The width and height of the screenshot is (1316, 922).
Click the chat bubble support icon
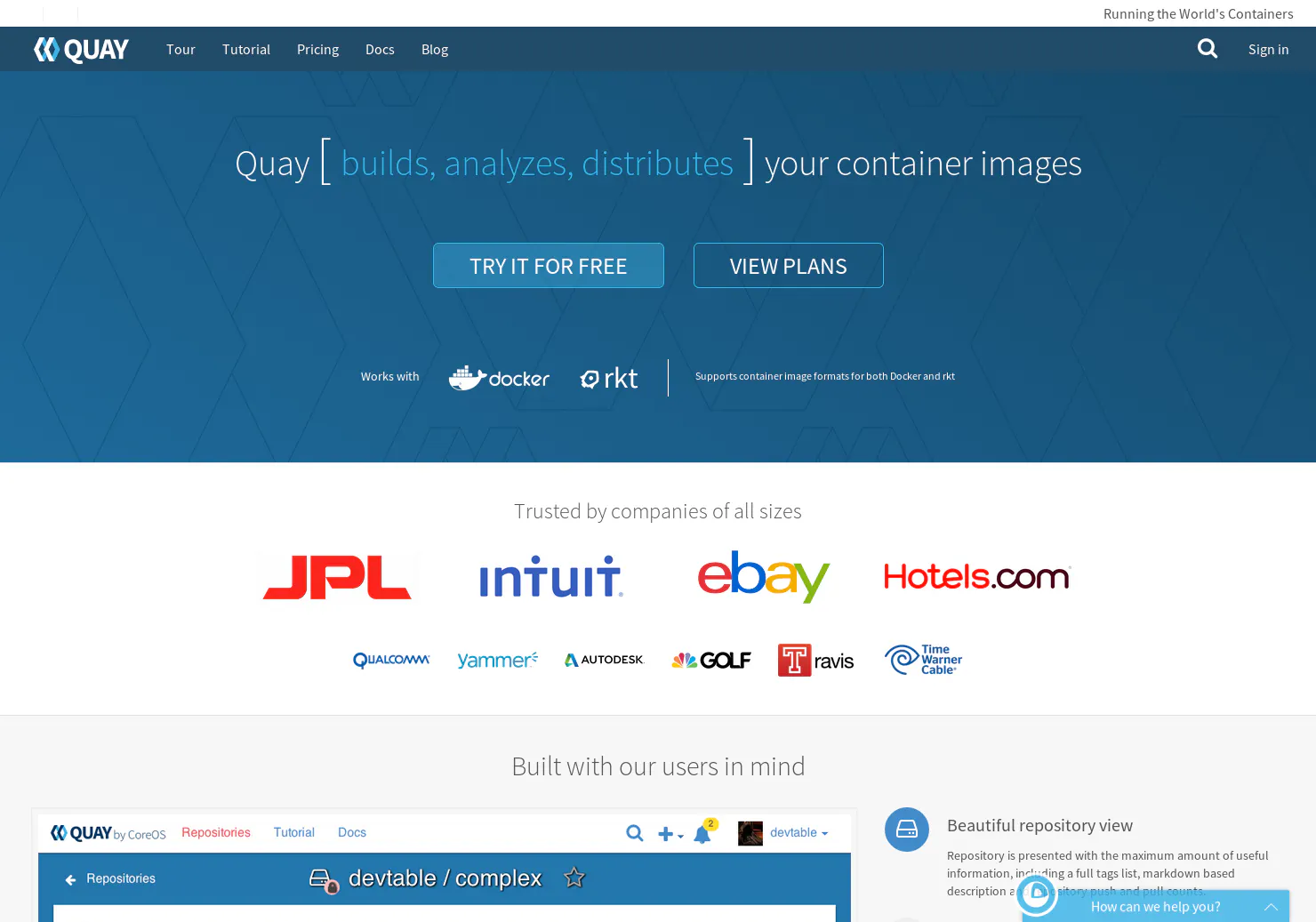tap(1037, 894)
